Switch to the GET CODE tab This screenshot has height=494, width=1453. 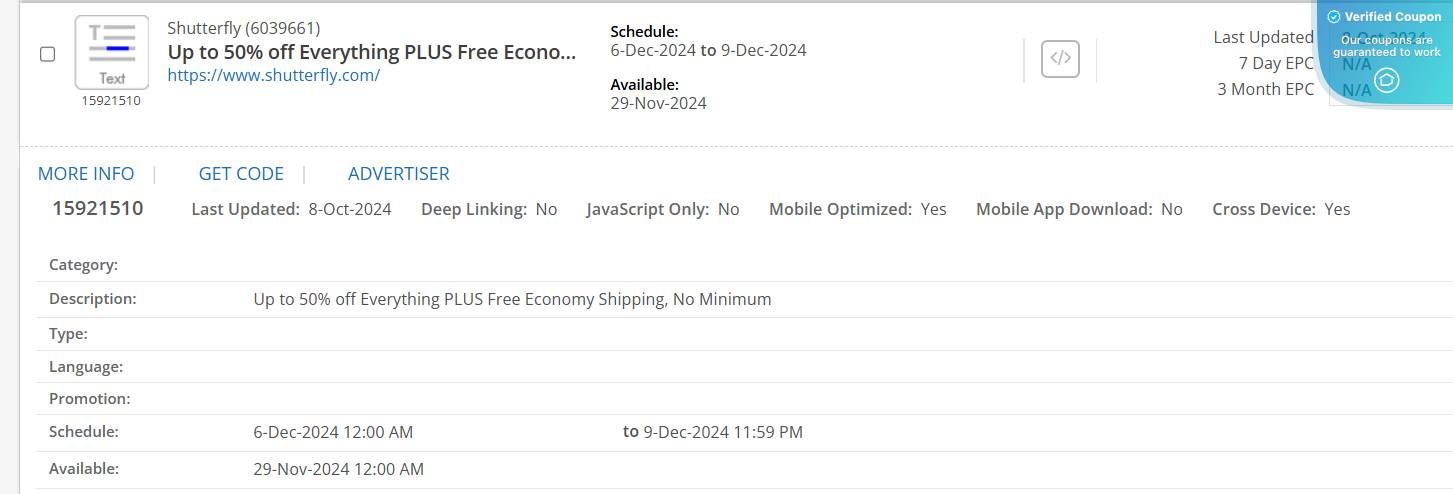(241, 174)
